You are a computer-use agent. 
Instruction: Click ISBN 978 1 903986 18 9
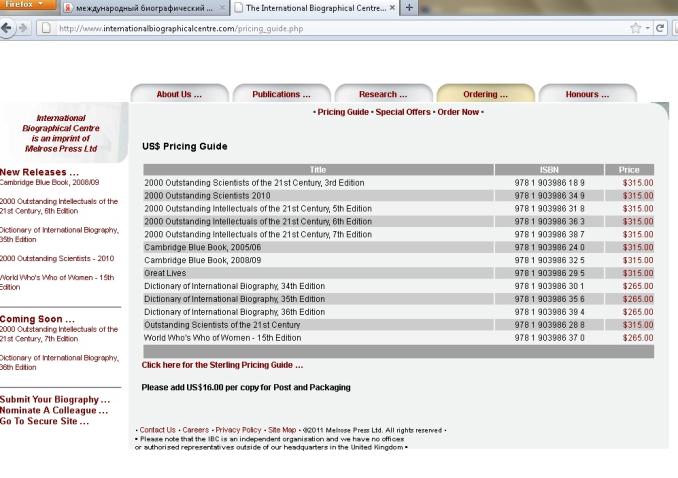pyautogui.click(x=549, y=183)
